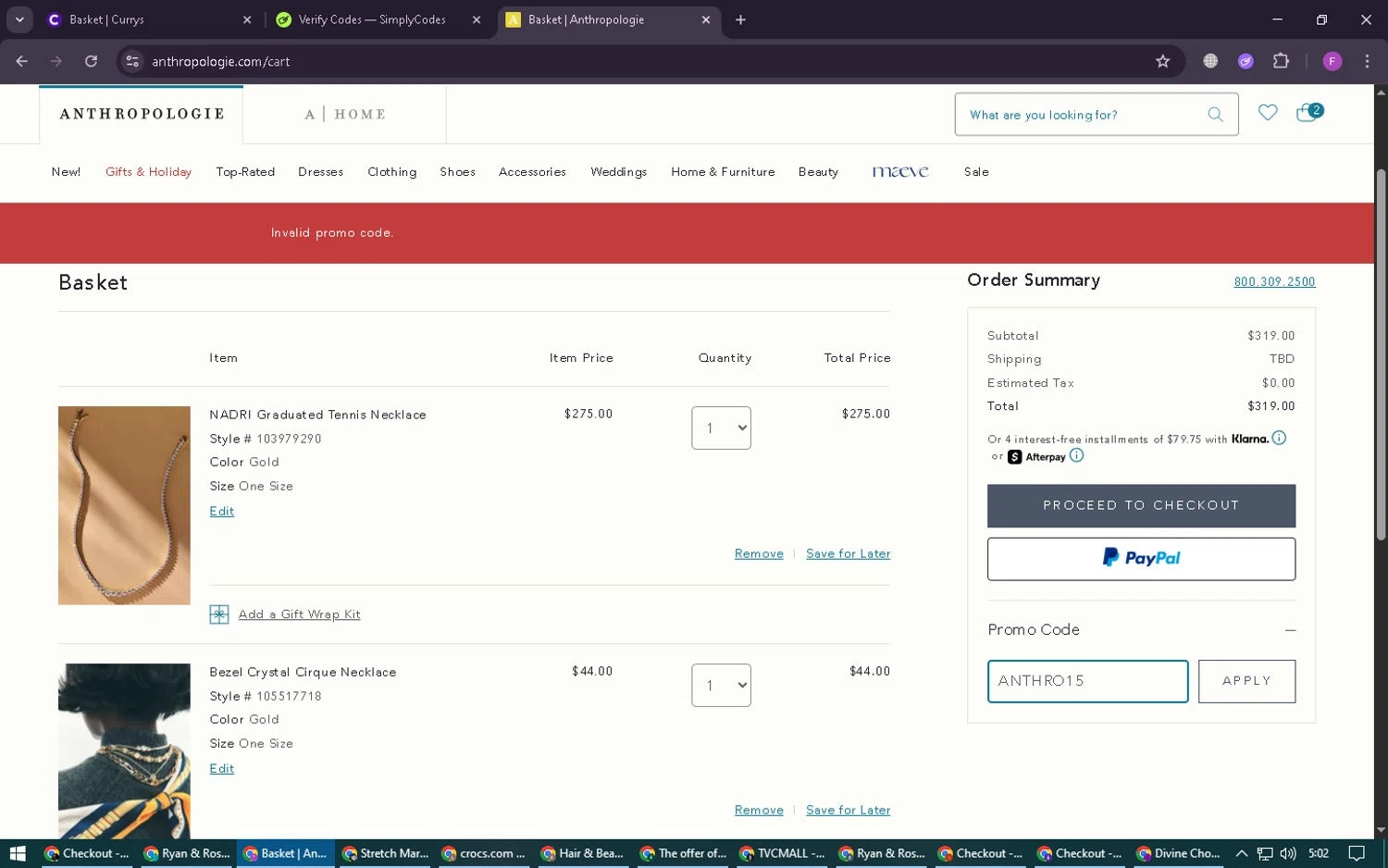Open the wishlist heart icon
This screenshot has width=1388, height=868.
point(1268,113)
